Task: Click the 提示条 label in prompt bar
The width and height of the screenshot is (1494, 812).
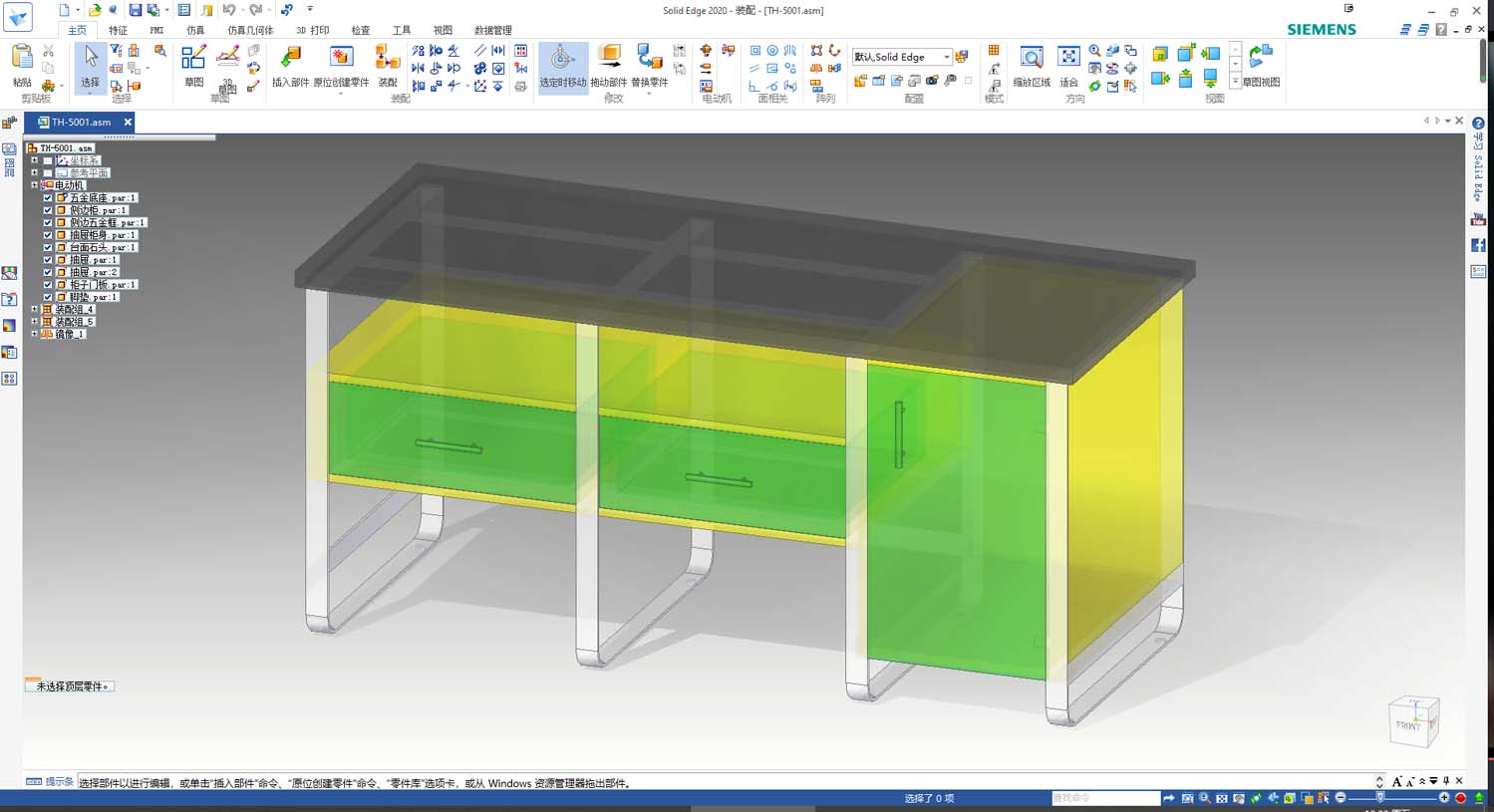Action: tap(59, 782)
